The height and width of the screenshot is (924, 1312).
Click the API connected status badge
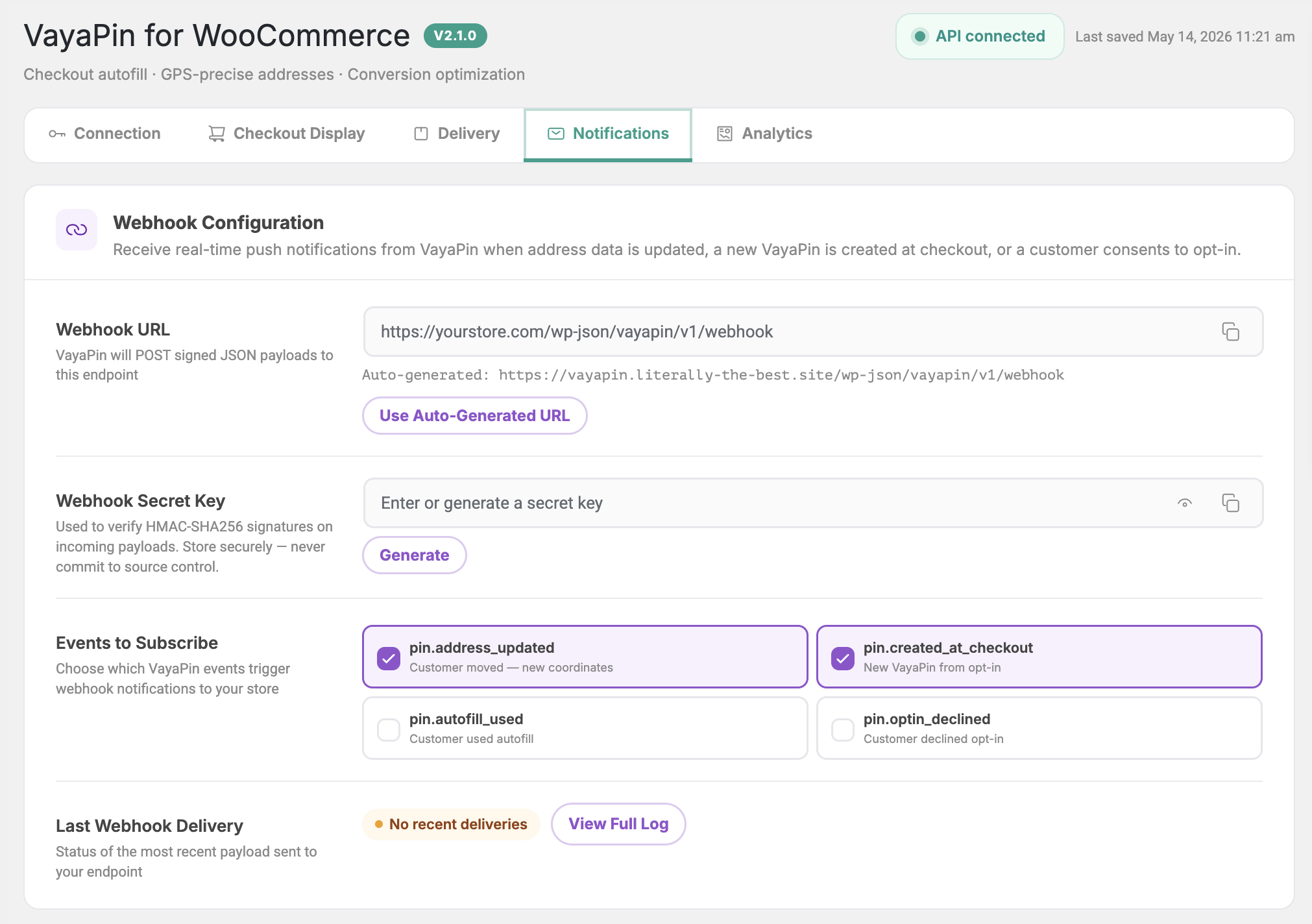click(x=980, y=36)
